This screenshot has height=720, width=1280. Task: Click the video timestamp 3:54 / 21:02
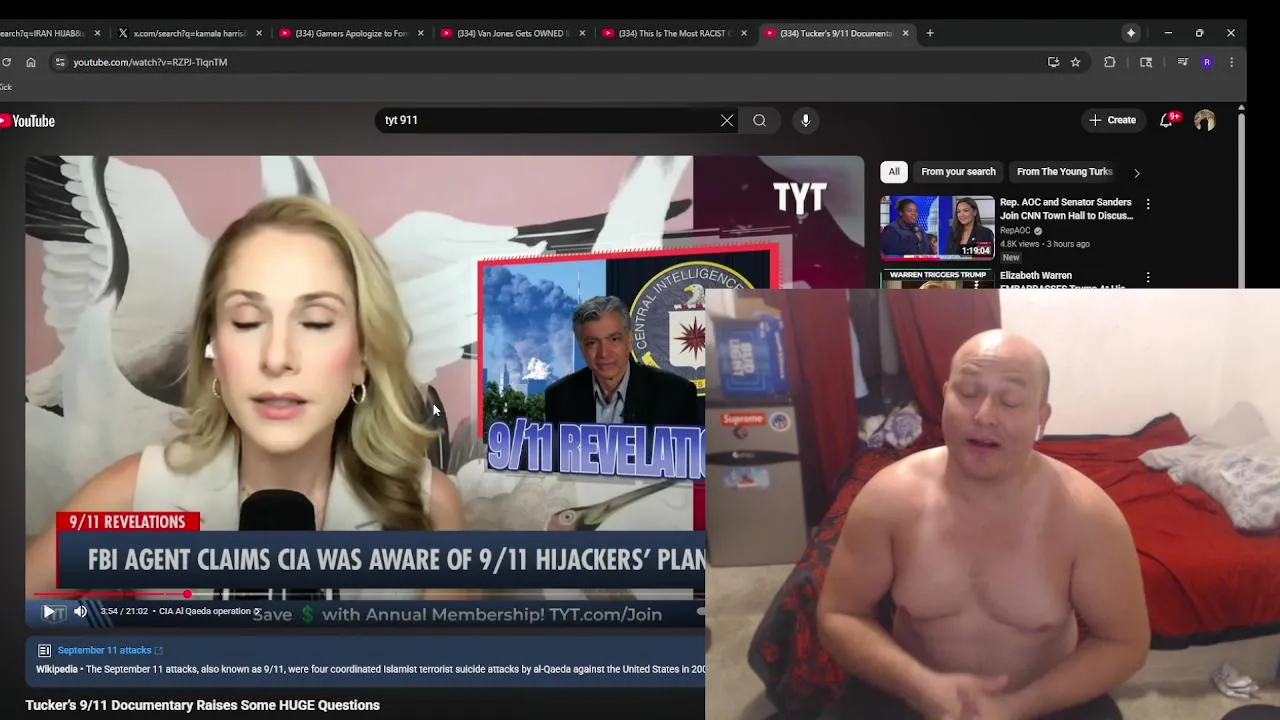pos(124,611)
